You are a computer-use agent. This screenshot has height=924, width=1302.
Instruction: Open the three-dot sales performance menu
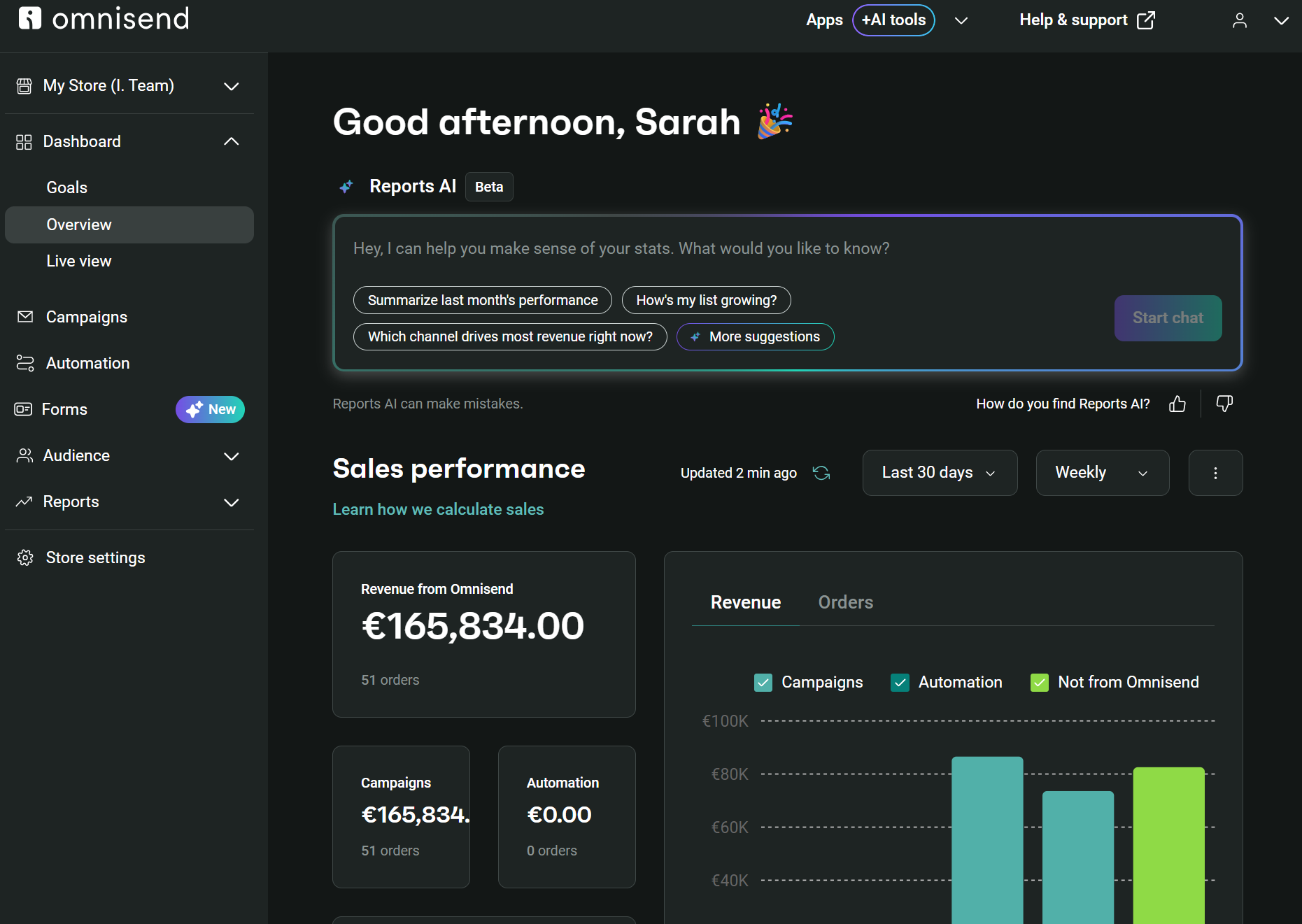tap(1216, 473)
